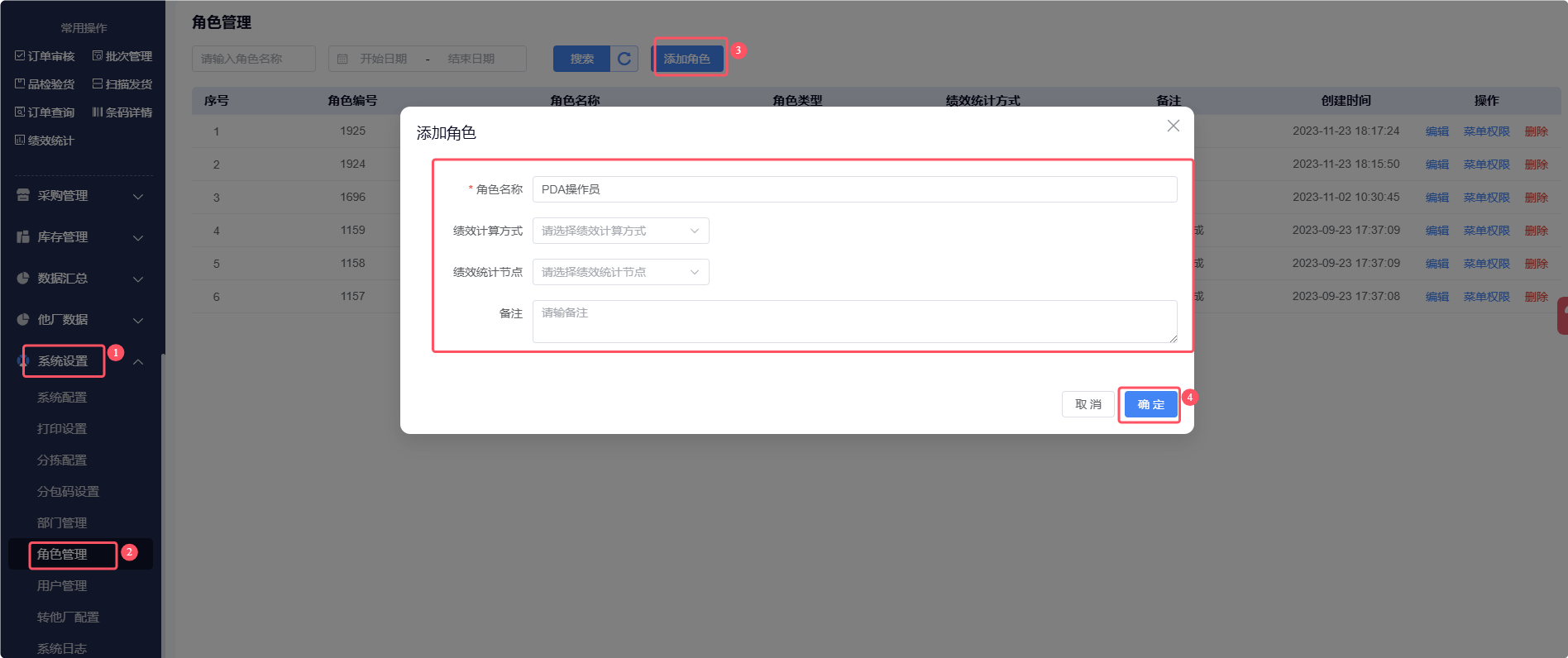Expand the 采购管理 menu
The width and height of the screenshot is (1568, 658).
point(80,196)
